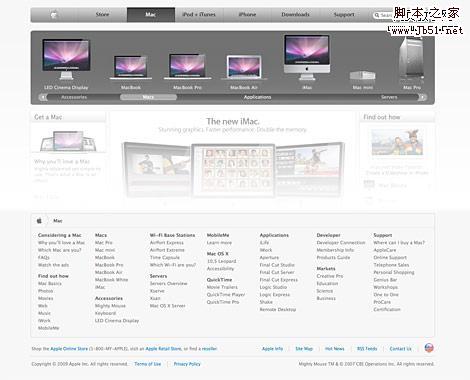This screenshot has width=470, height=380.
Task: Click the Apple logo in navigation bar
Action: [x=54, y=15]
